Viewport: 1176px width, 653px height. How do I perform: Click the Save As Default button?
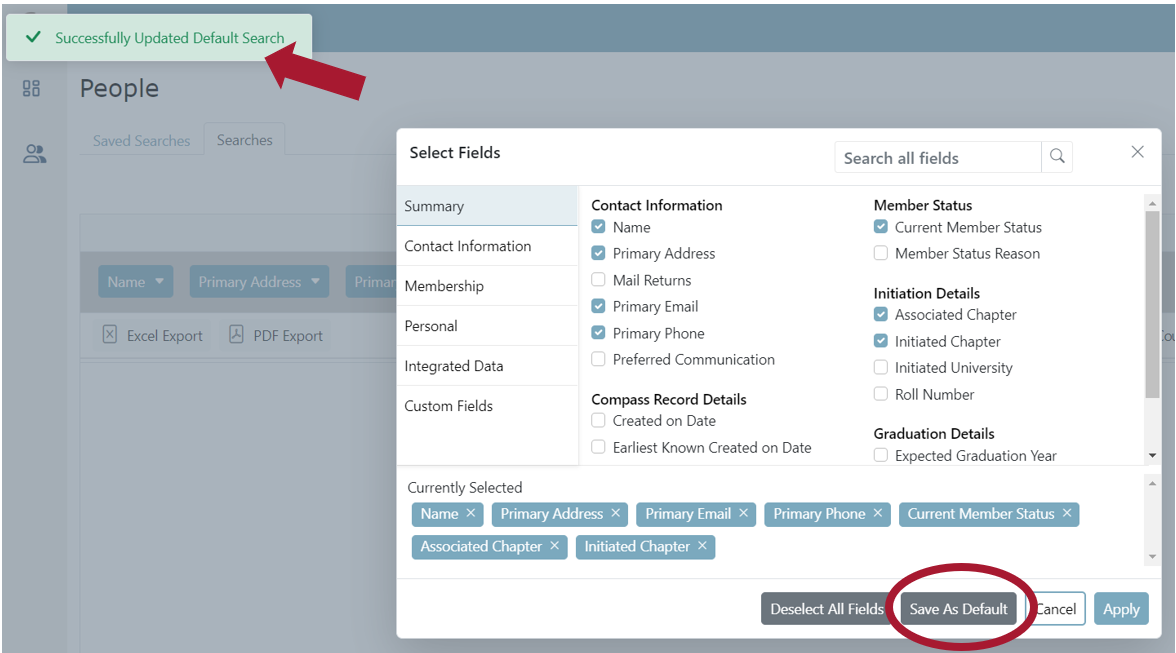click(958, 609)
